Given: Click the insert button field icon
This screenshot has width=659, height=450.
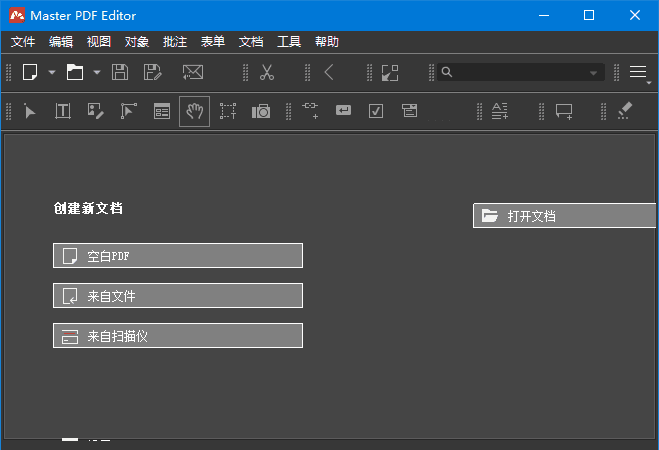Looking at the screenshot, I should pyautogui.click(x=343, y=111).
